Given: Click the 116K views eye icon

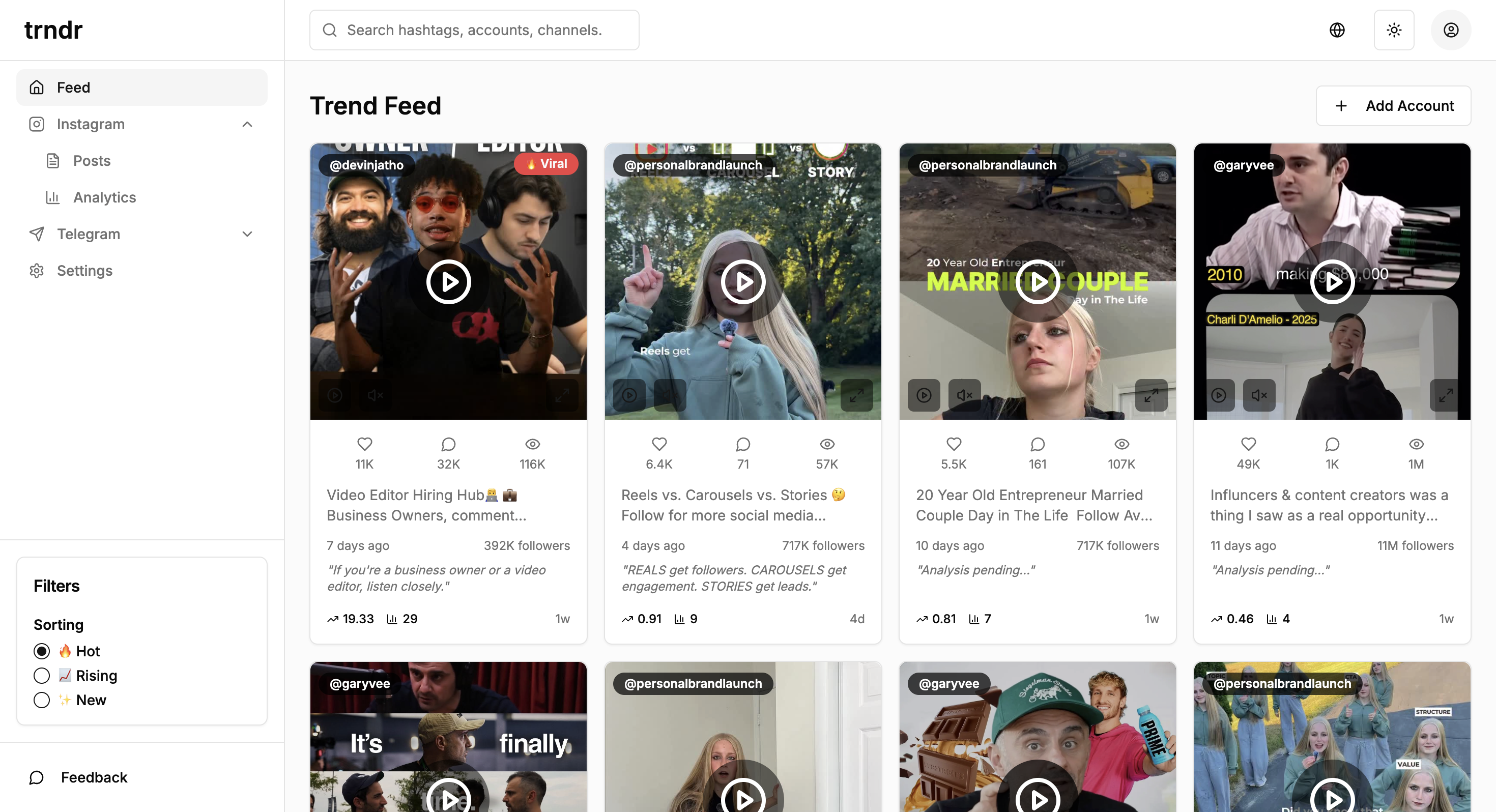Looking at the screenshot, I should (x=533, y=444).
